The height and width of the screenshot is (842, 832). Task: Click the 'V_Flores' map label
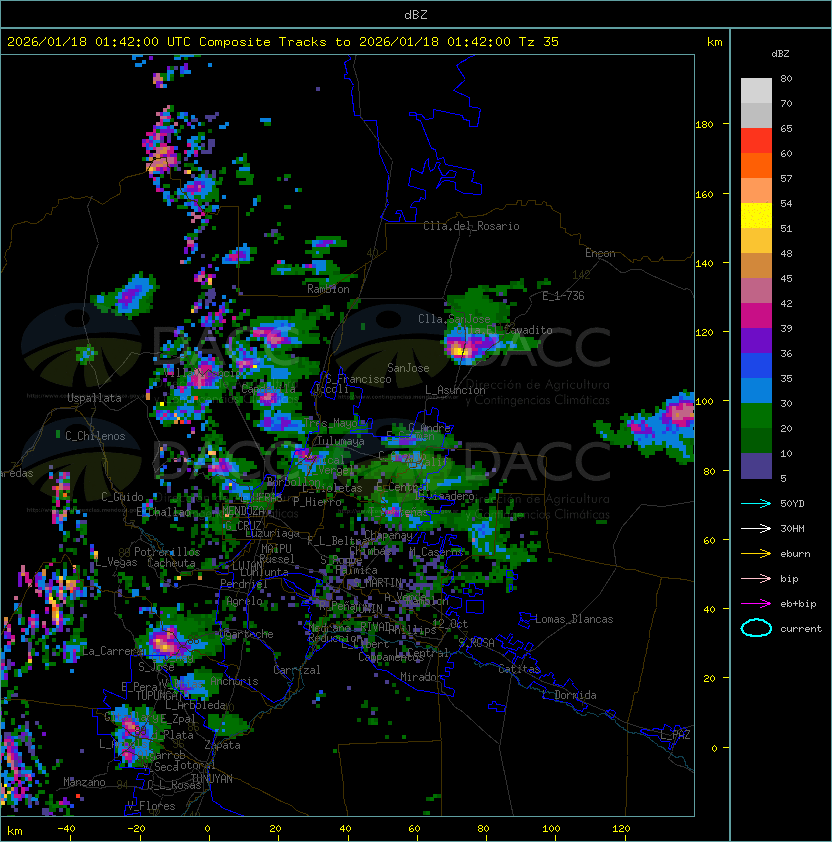(151, 806)
